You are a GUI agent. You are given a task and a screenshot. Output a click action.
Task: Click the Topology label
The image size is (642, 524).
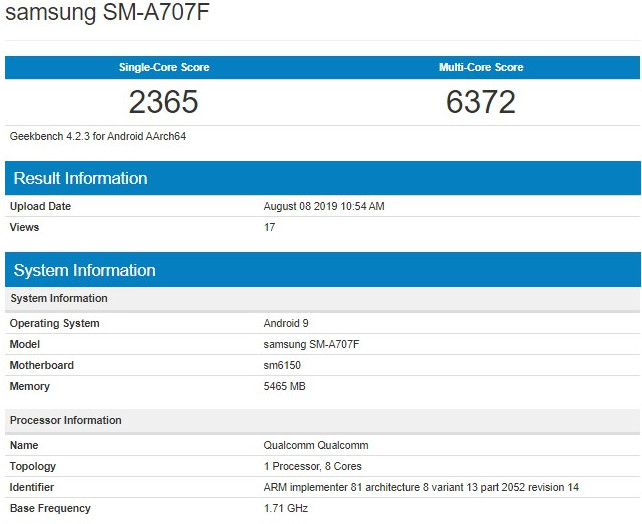(33, 466)
